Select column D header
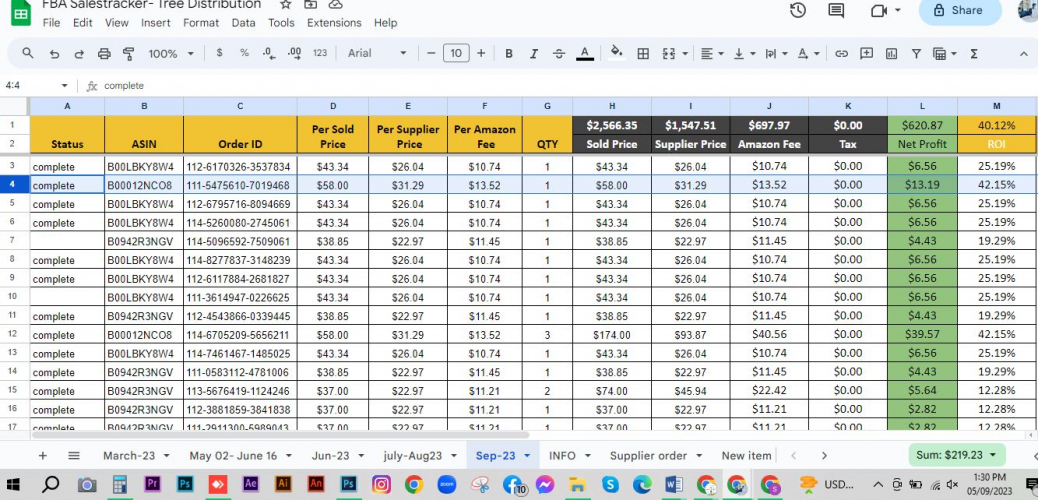The height and width of the screenshot is (500, 1038). pos(333,106)
